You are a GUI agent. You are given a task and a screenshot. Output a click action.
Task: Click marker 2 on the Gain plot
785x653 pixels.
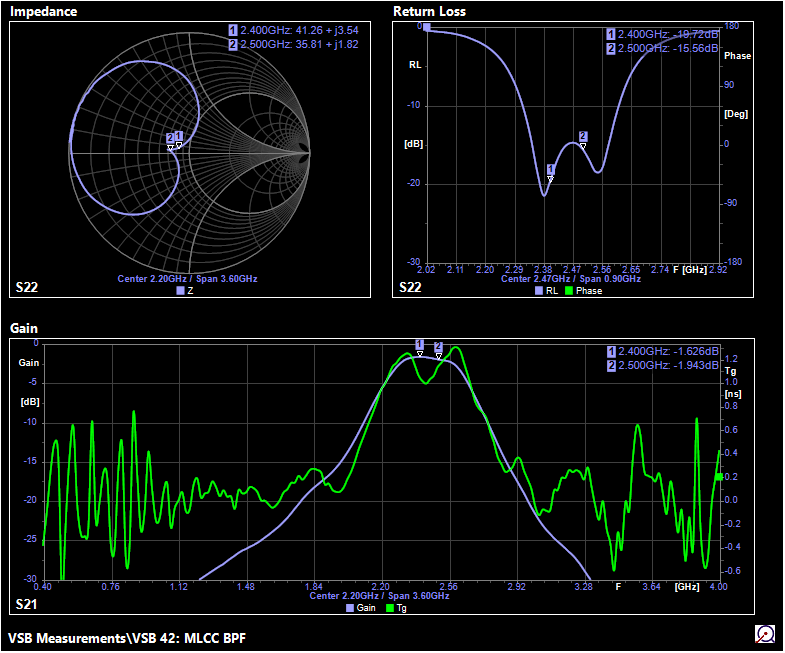pyautogui.click(x=438, y=348)
